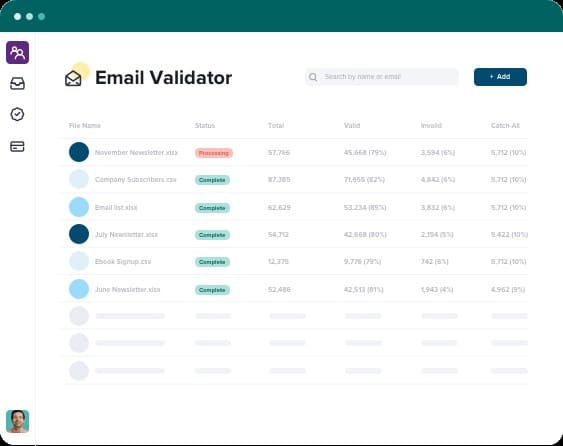The height and width of the screenshot is (446, 563).
Task: Sort by the Valid column header
Action: tap(352, 125)
